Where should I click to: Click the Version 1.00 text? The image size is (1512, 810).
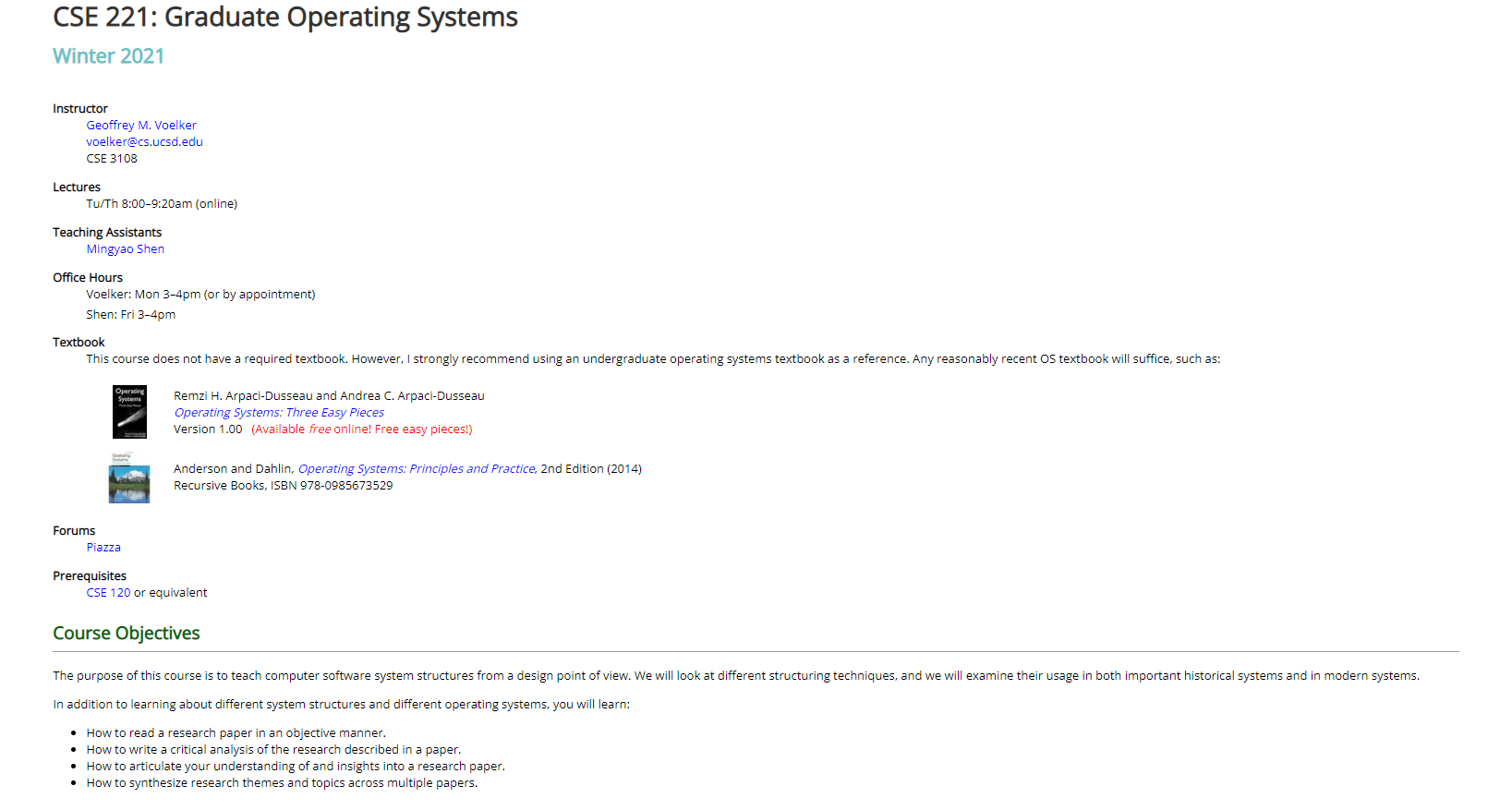(208, 429)
